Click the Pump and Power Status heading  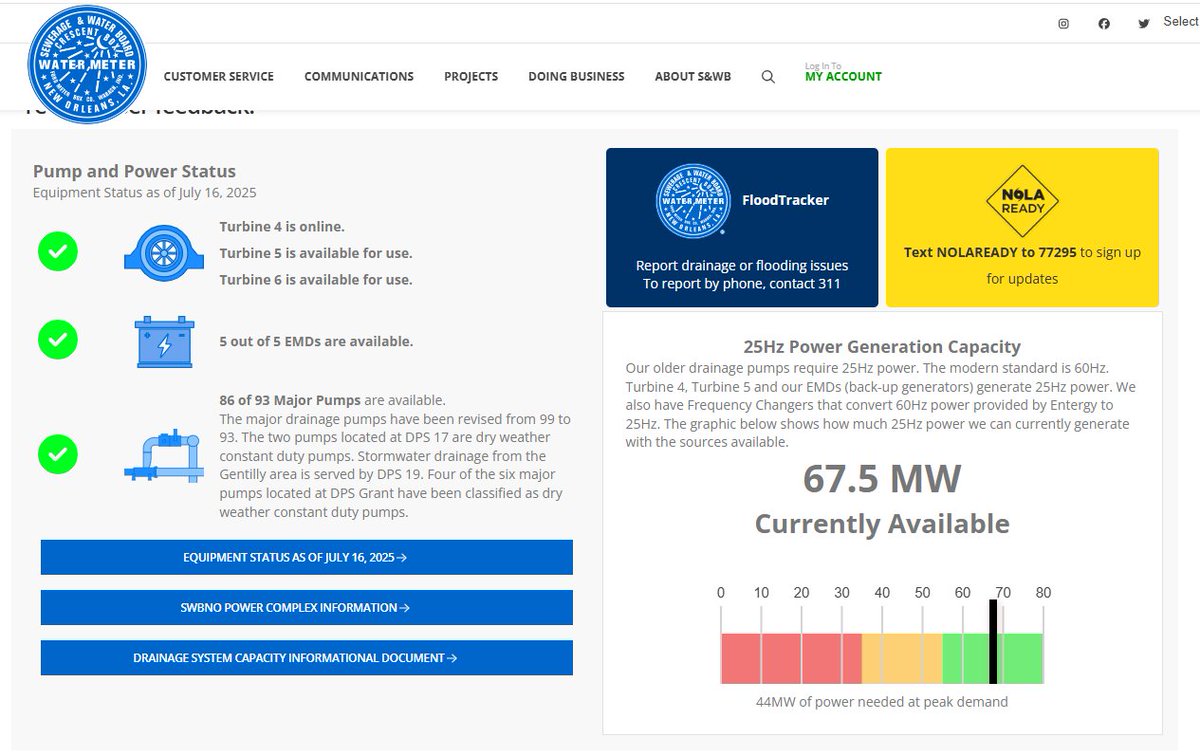134,171
